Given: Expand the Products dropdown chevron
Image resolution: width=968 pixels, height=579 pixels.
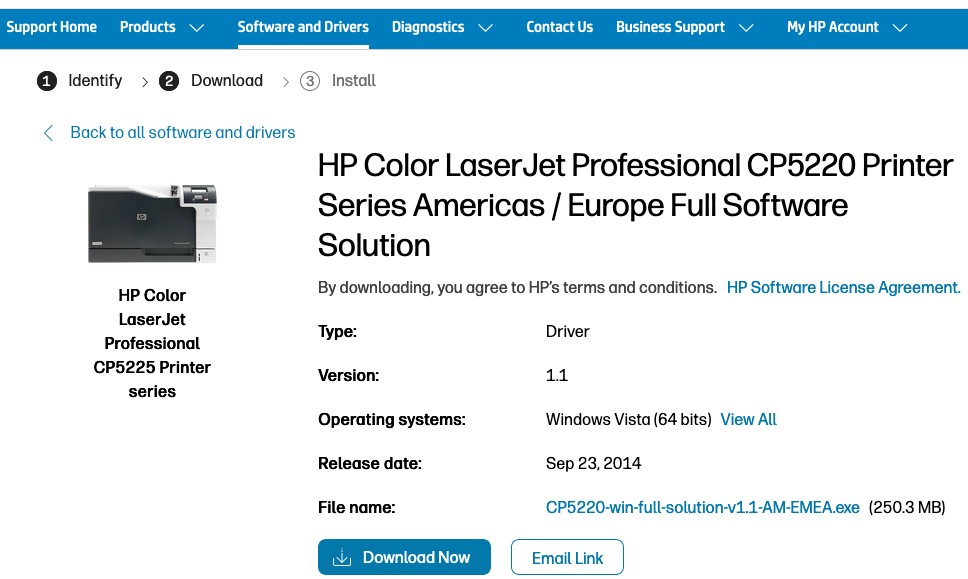Looking at the screenshot, I should pos(197,28).
